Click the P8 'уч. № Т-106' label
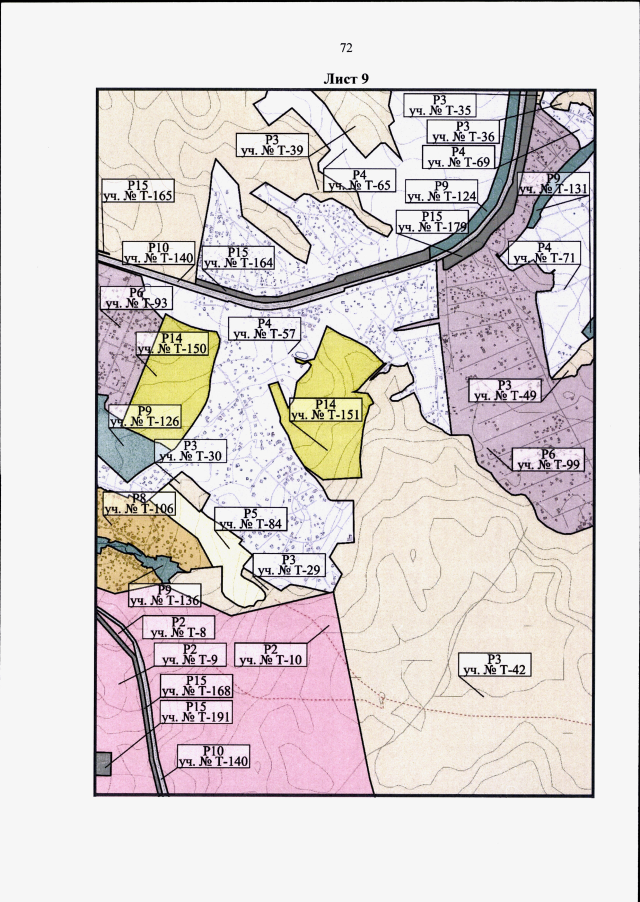The image size is (640, 902). (139, 508)
